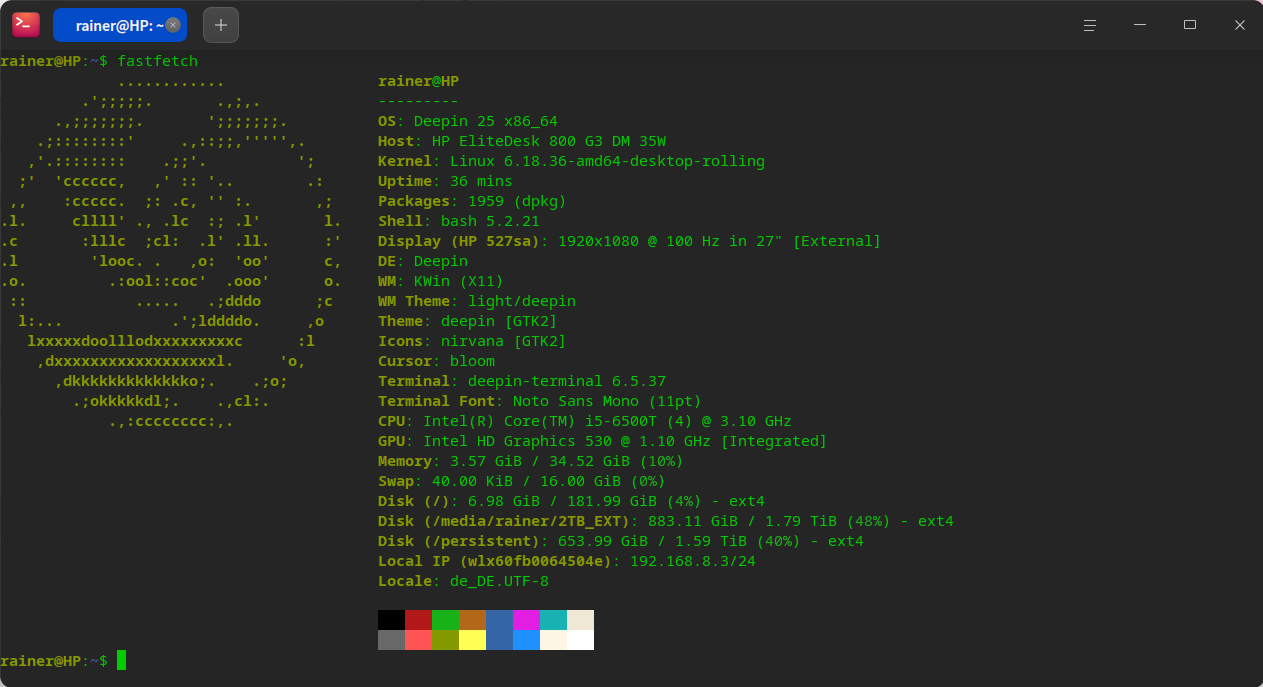Click the 'Cursor: bloom' line
Screen dimensions: 1263x687
(436, 361)
